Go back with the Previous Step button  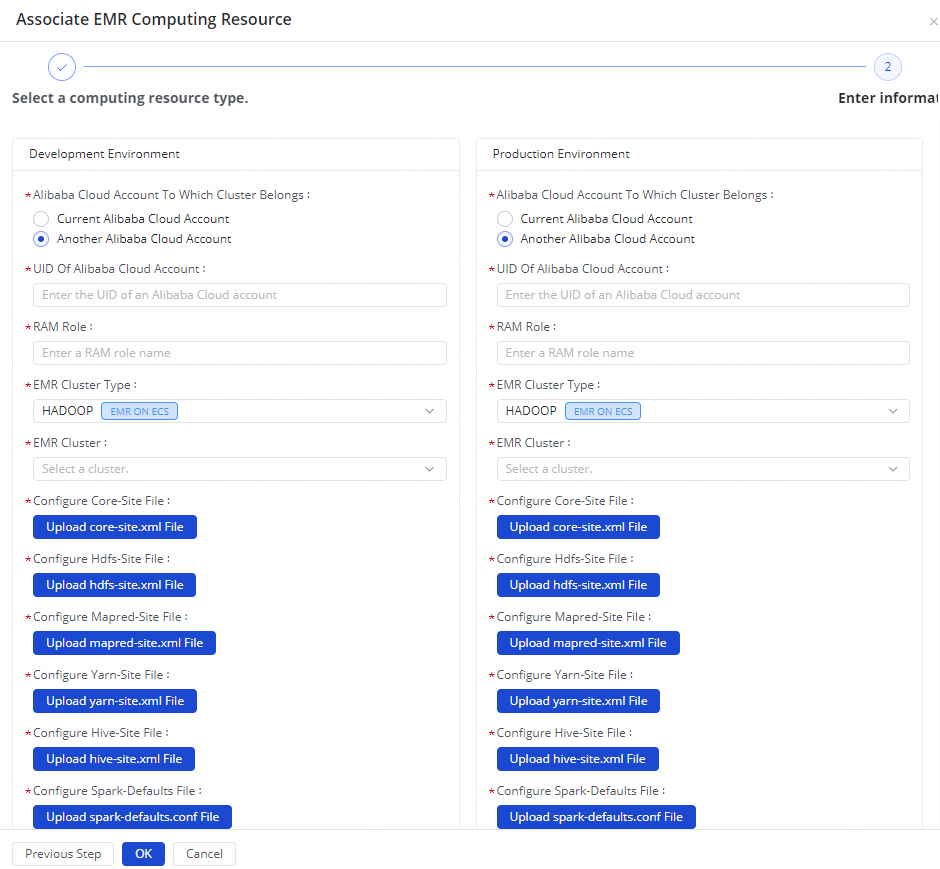(x=63, y=854)
